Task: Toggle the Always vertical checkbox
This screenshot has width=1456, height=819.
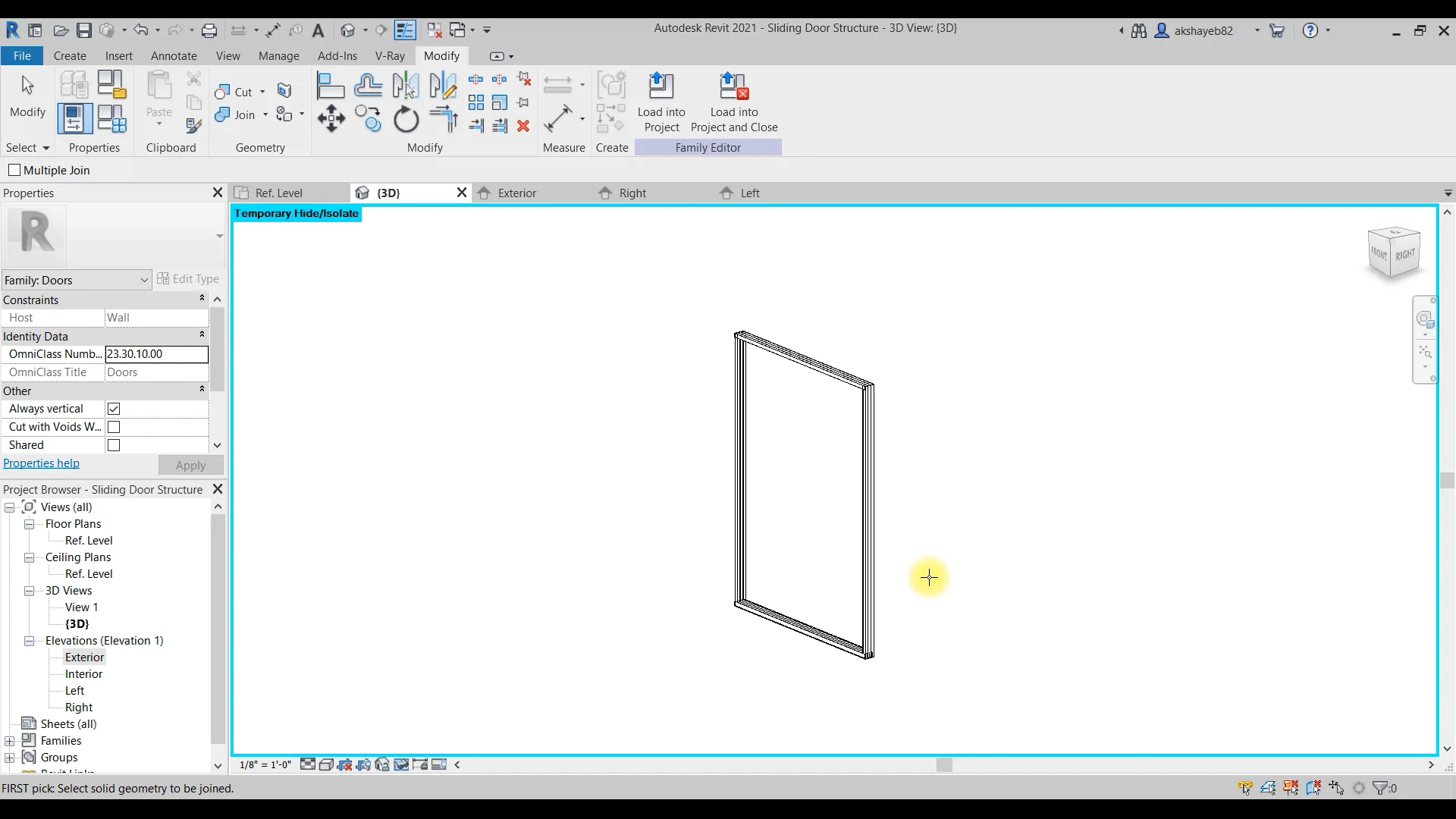Action: 114,409
